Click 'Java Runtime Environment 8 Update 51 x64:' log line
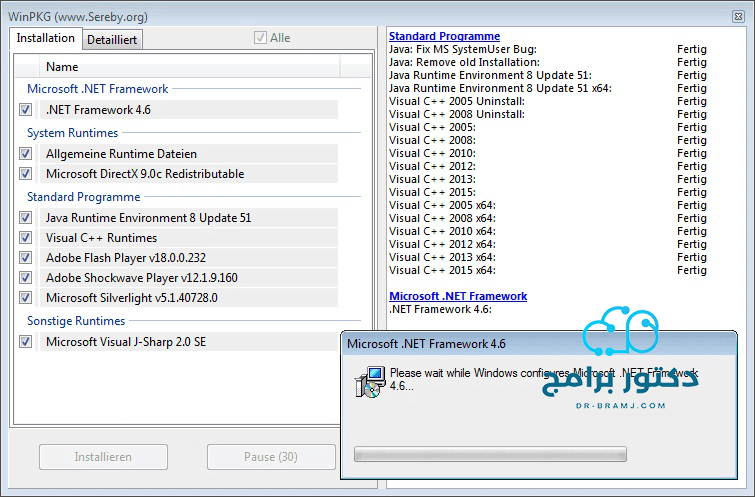Viewport: 755px width, 497px height. pyautogui.click(x=500, y=88)
